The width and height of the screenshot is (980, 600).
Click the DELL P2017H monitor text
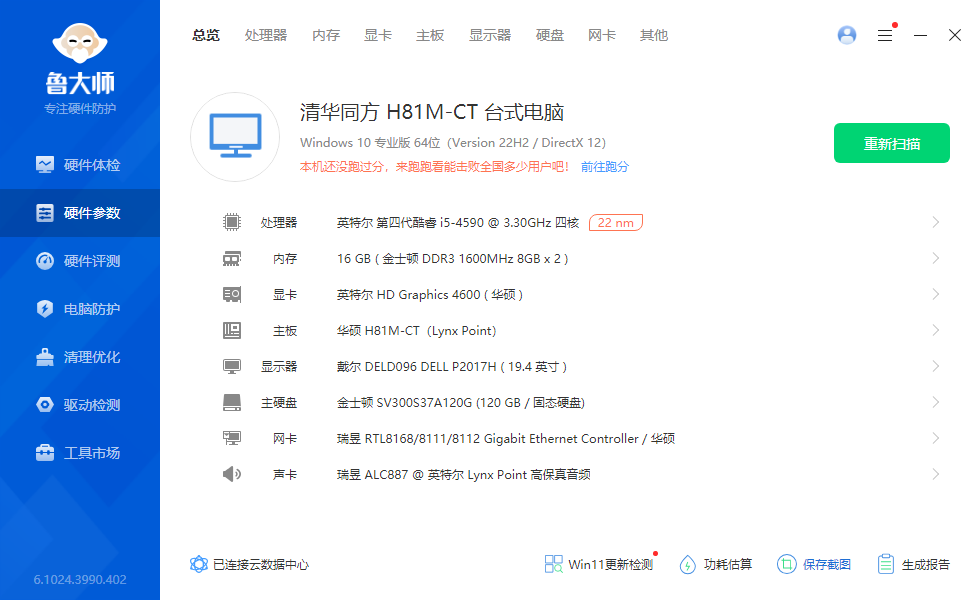pos(452,367)
